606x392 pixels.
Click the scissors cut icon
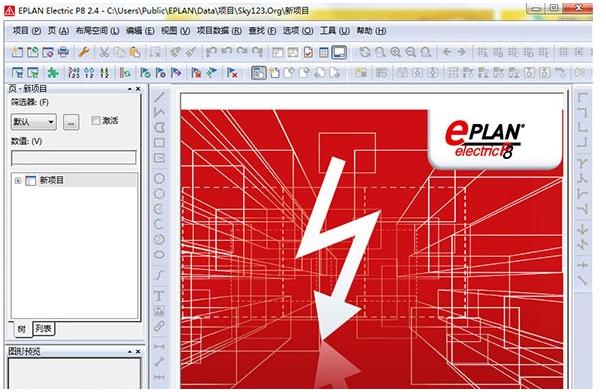tap(104, 52)
